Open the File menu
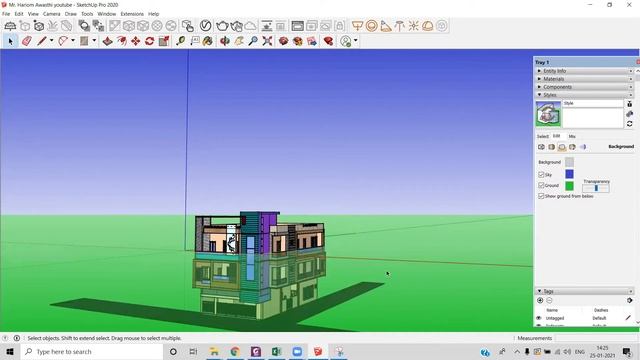 tap(6, 14)
